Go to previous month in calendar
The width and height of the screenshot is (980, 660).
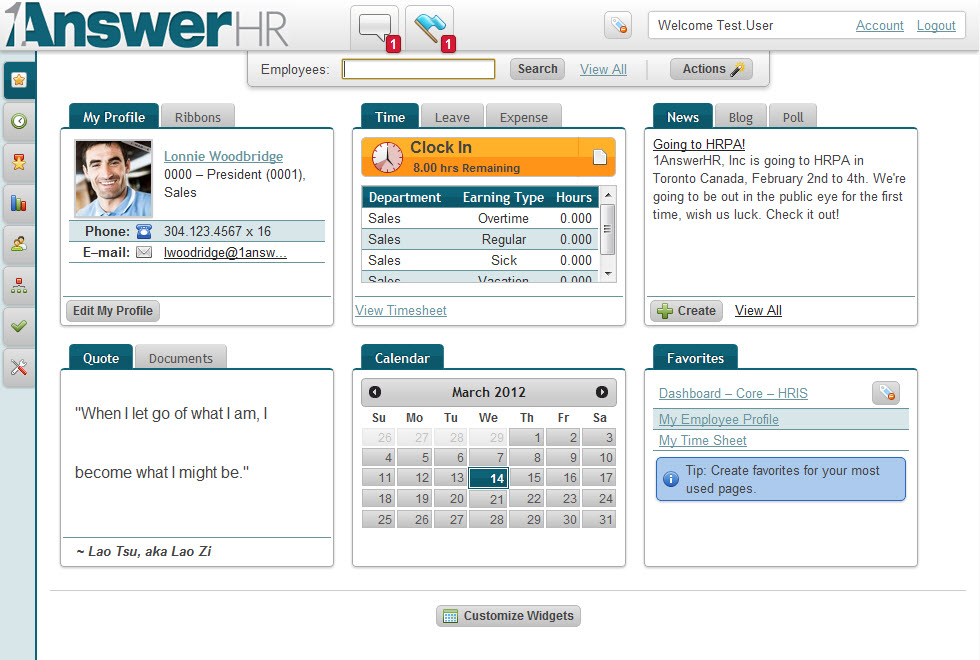[x=375, y=392]
